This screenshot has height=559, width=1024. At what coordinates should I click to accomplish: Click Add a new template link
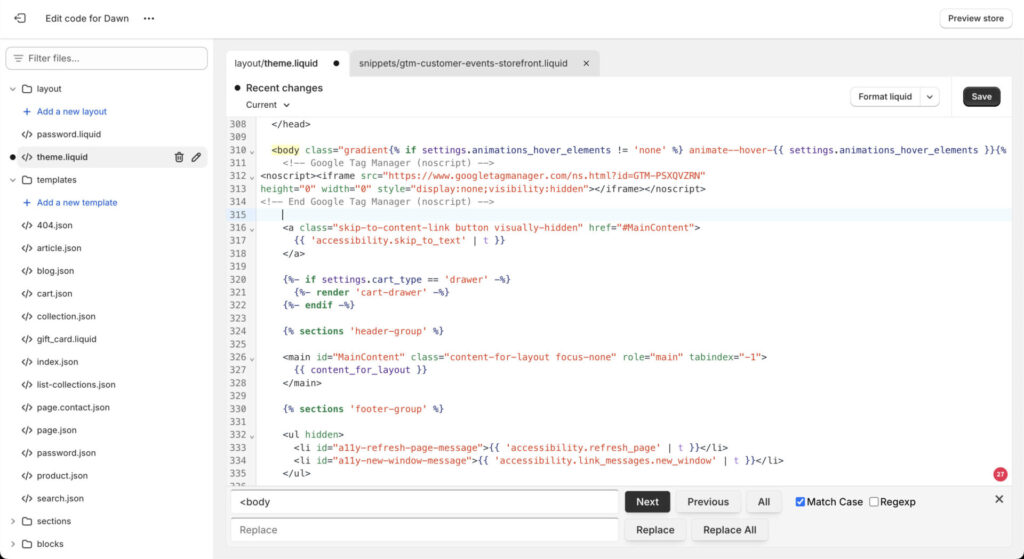click(x=76, y=202)
